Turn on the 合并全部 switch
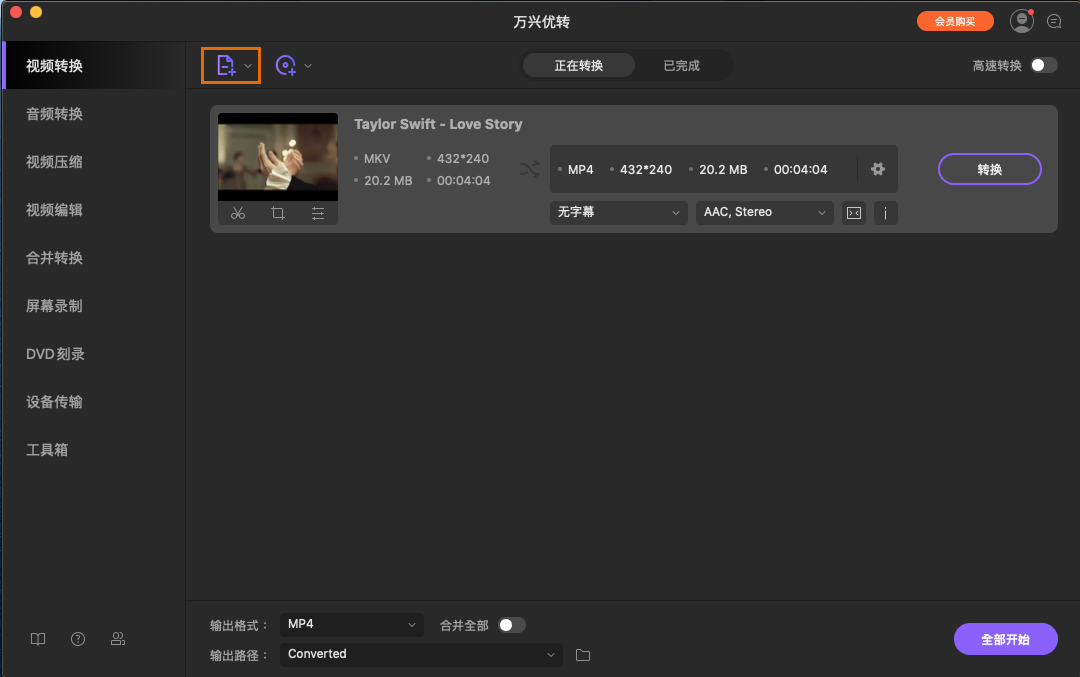Screen dimensions: 1080x677 [513, 624]
